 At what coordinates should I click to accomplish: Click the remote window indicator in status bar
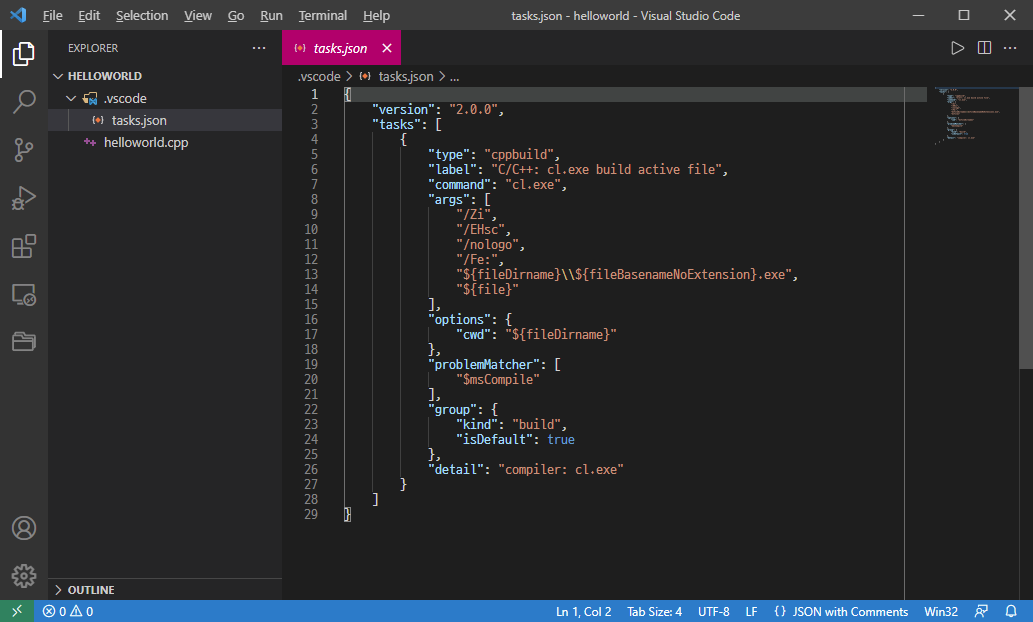click(17, 611)
